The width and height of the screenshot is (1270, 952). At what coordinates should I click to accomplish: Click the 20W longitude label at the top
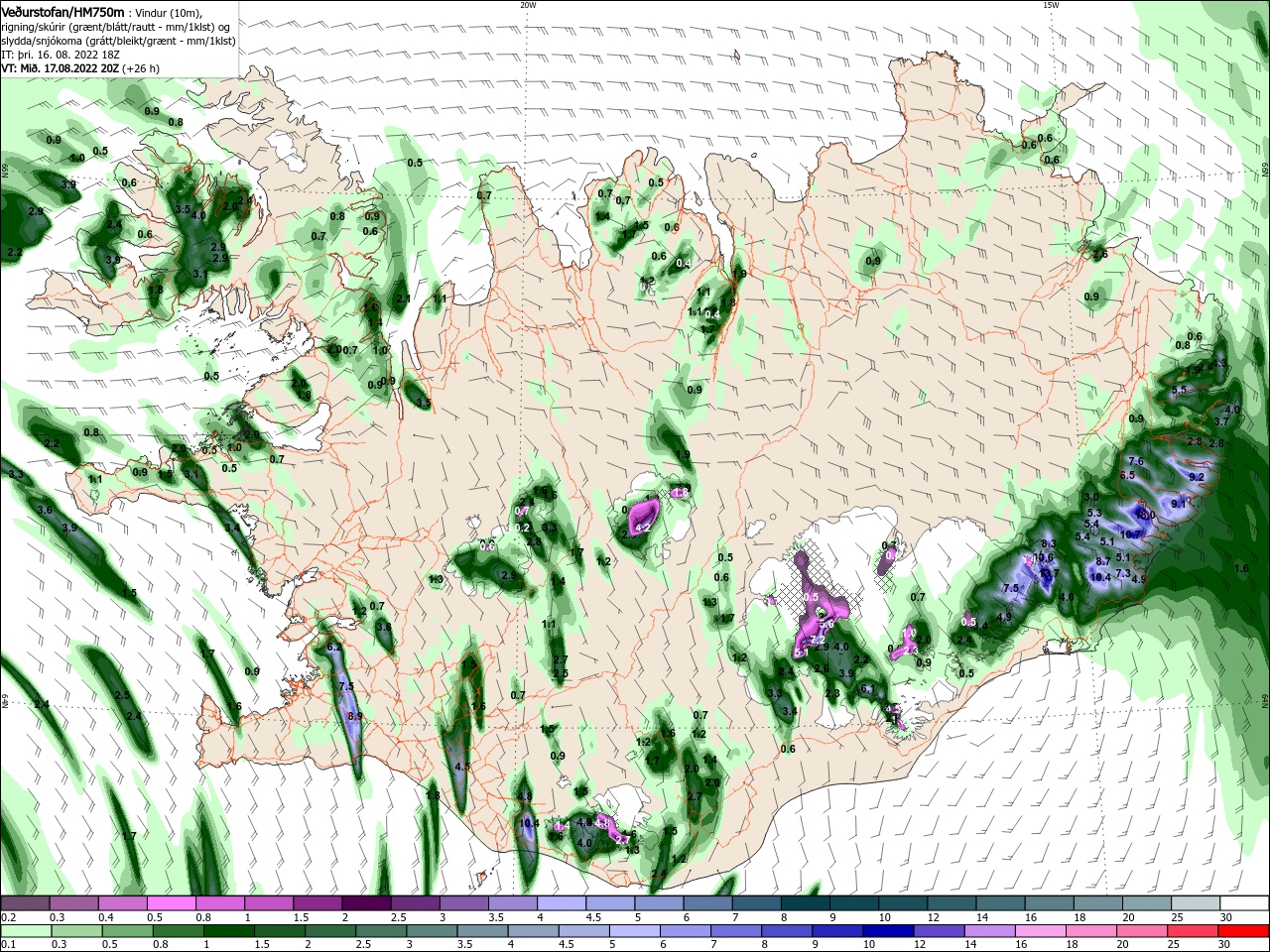click(528, 5)
